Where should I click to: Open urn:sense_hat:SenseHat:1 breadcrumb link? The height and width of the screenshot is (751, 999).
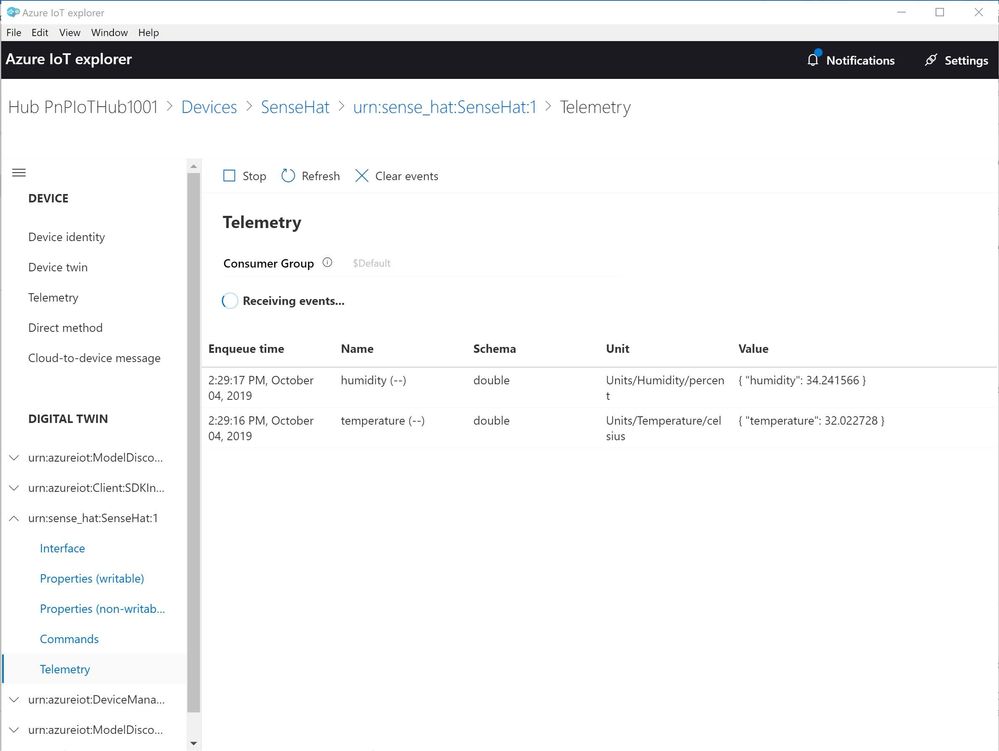(445, 107)
